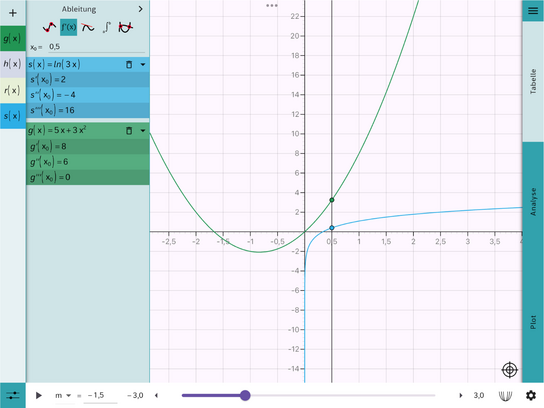This screenshot has height=408, width=544.
Task: Switch to the Tabelle tab
Action: click(533, 82)
